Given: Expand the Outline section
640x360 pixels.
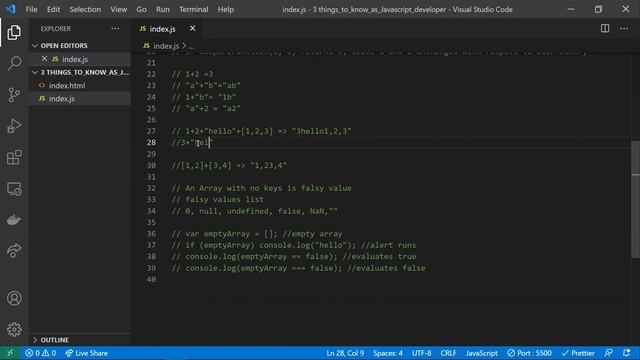Looking at the screenshot, I should pos(80,340).
